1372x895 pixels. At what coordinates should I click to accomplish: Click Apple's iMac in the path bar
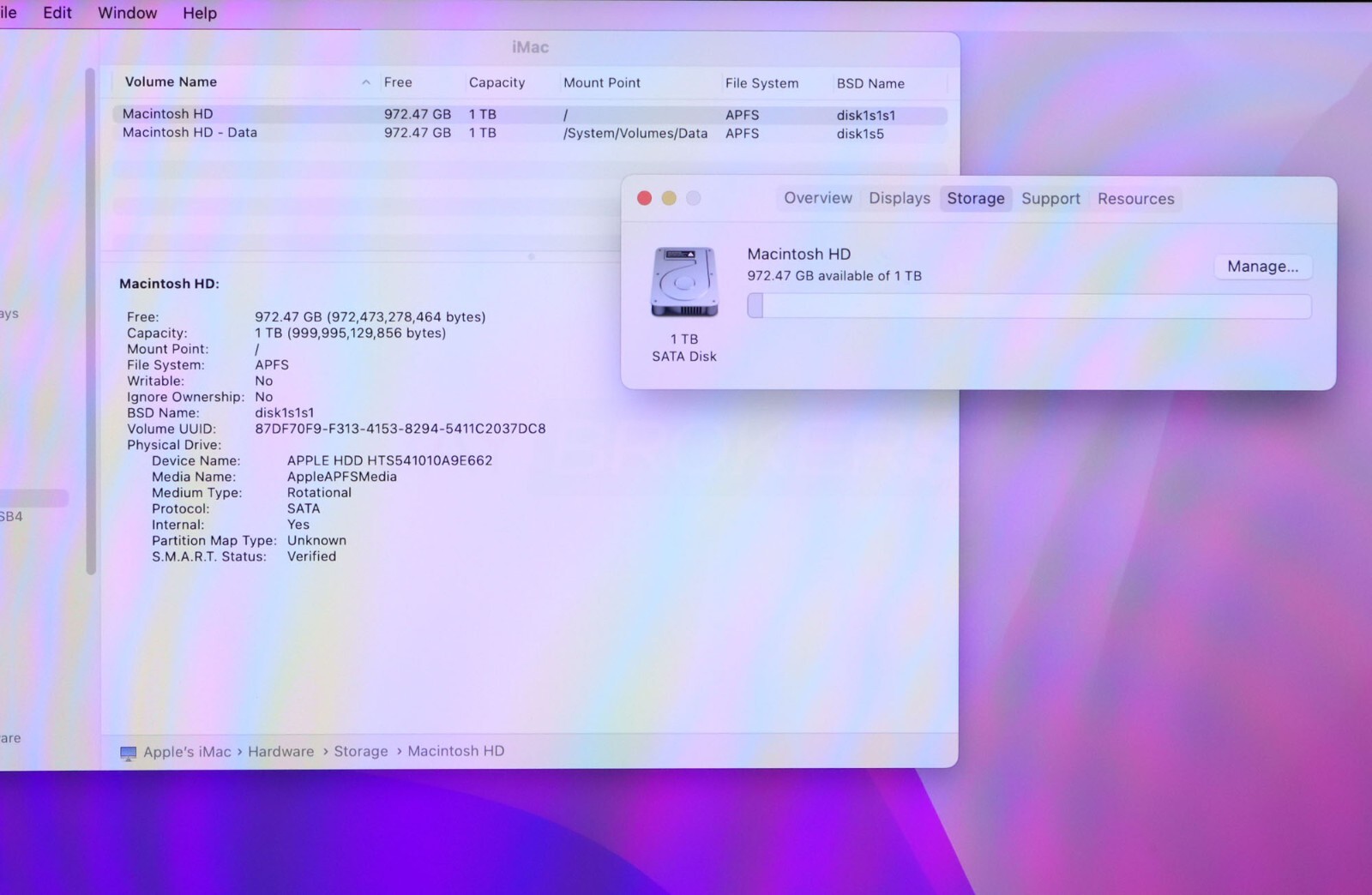coord(187,752)
